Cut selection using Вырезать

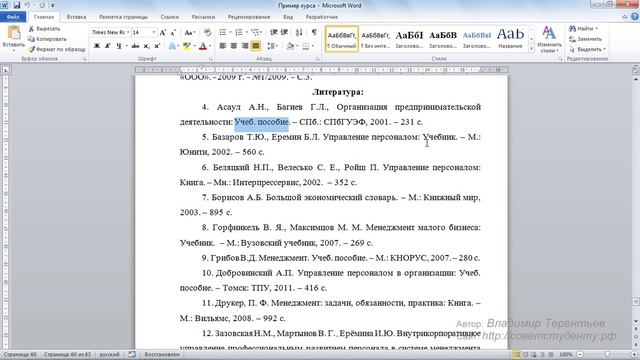tap(44, 29)
